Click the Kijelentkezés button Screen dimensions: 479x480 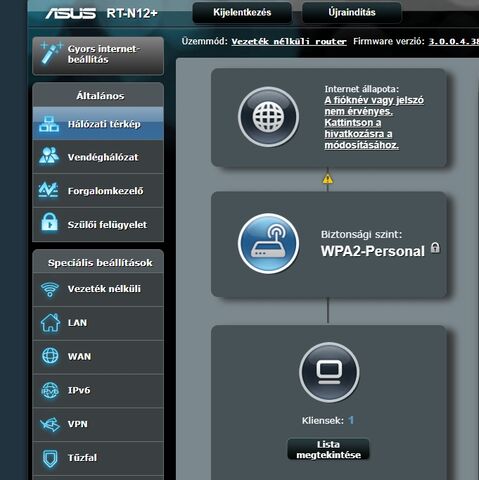(242, 13)
